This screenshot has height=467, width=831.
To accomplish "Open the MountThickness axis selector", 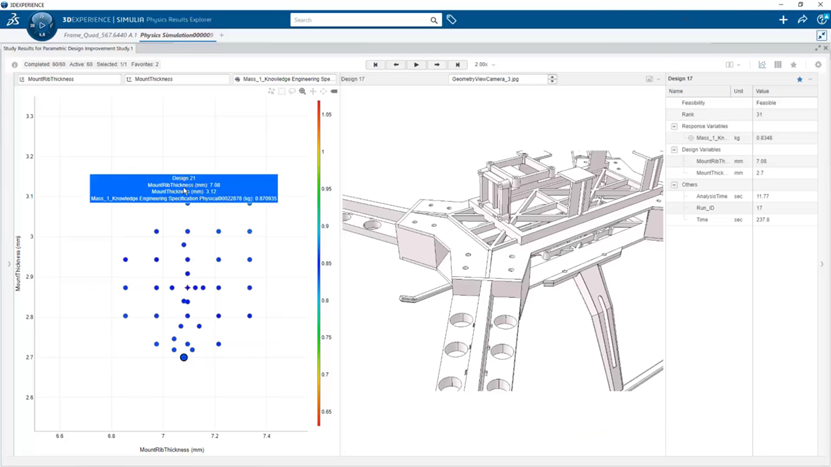I will click(x=177, y=79).
